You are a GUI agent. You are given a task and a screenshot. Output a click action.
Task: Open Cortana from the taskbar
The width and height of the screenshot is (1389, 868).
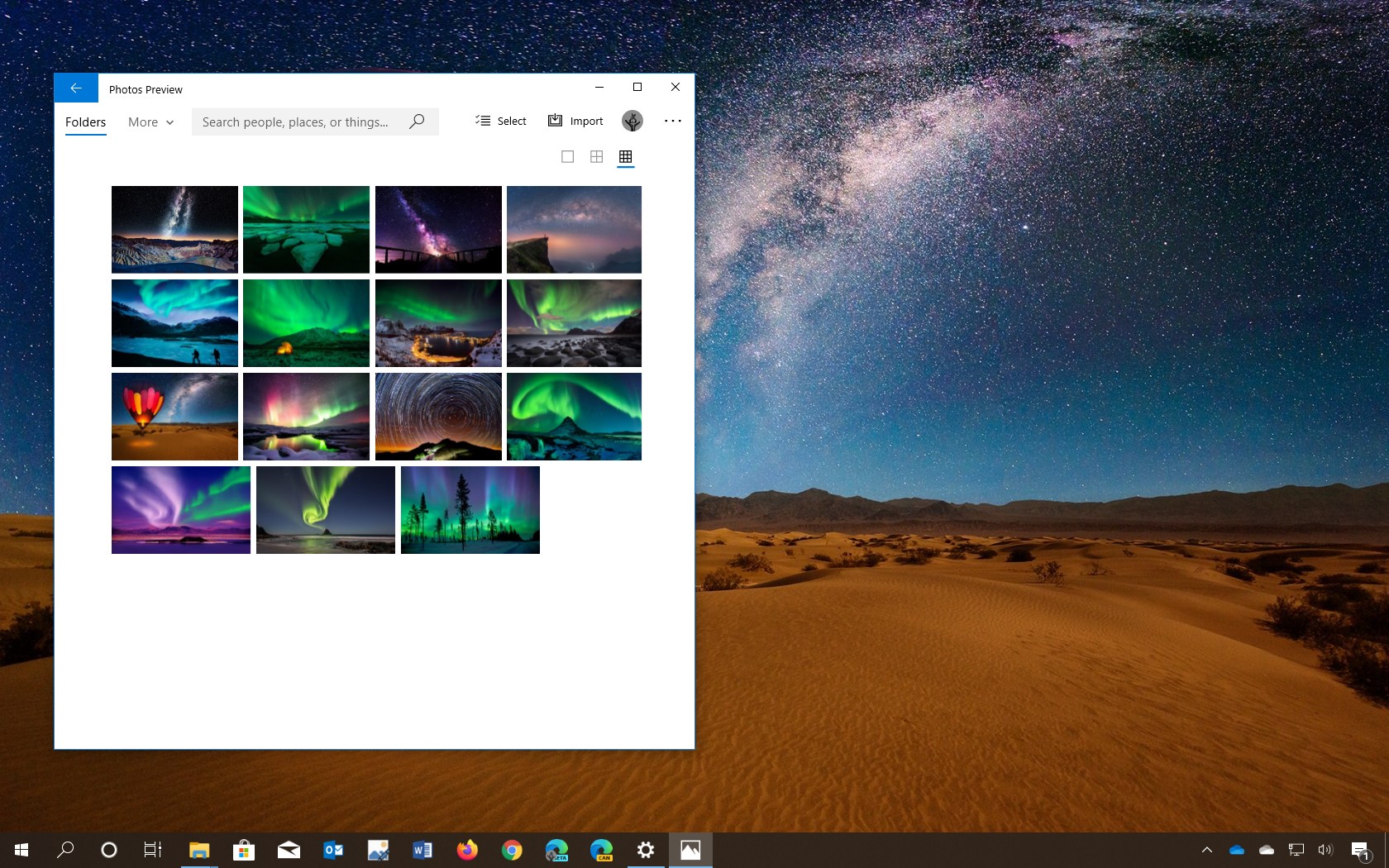[x=109, y=850]
